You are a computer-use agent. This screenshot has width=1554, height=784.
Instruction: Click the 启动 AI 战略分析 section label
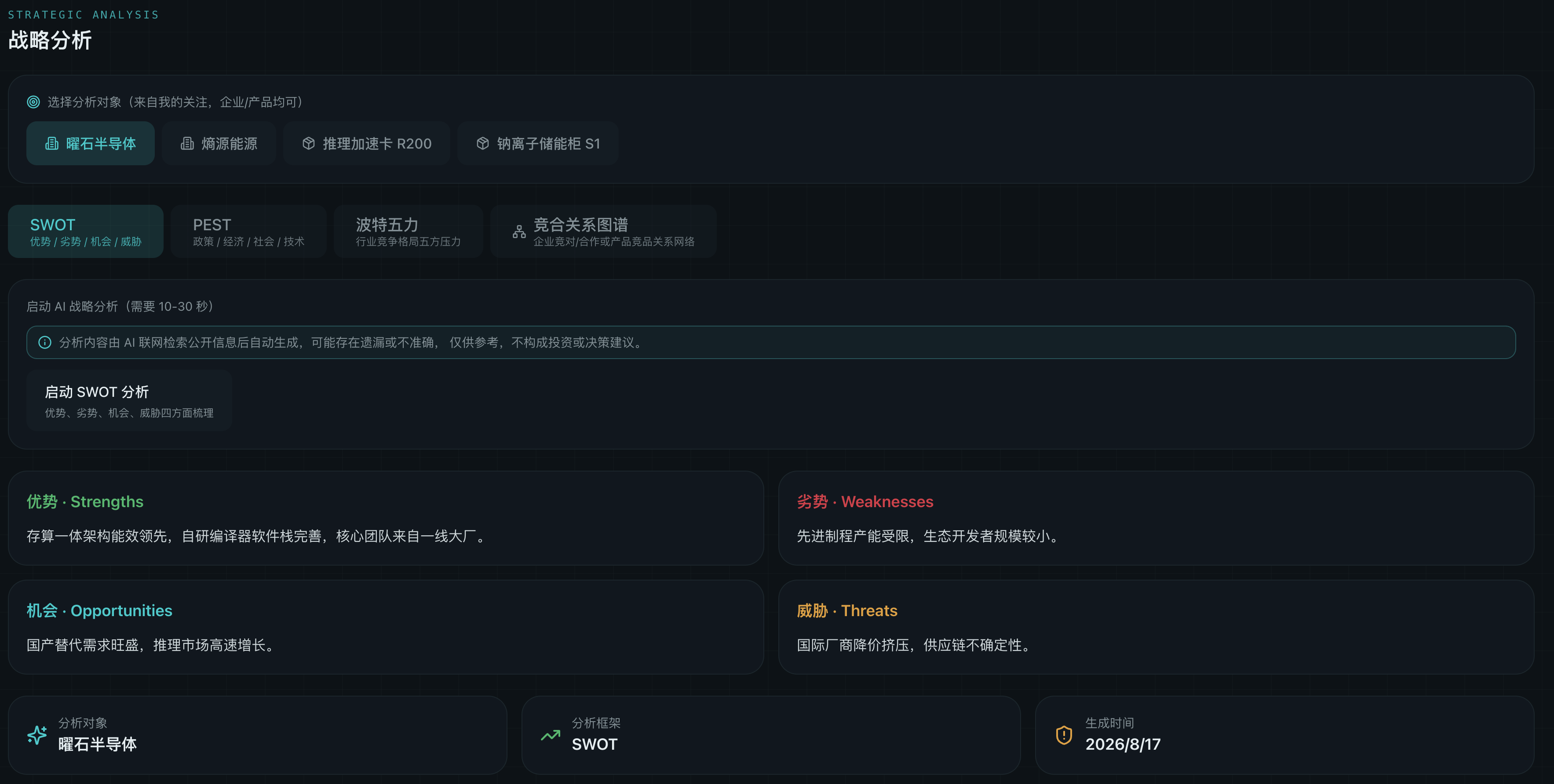(120, 306)
